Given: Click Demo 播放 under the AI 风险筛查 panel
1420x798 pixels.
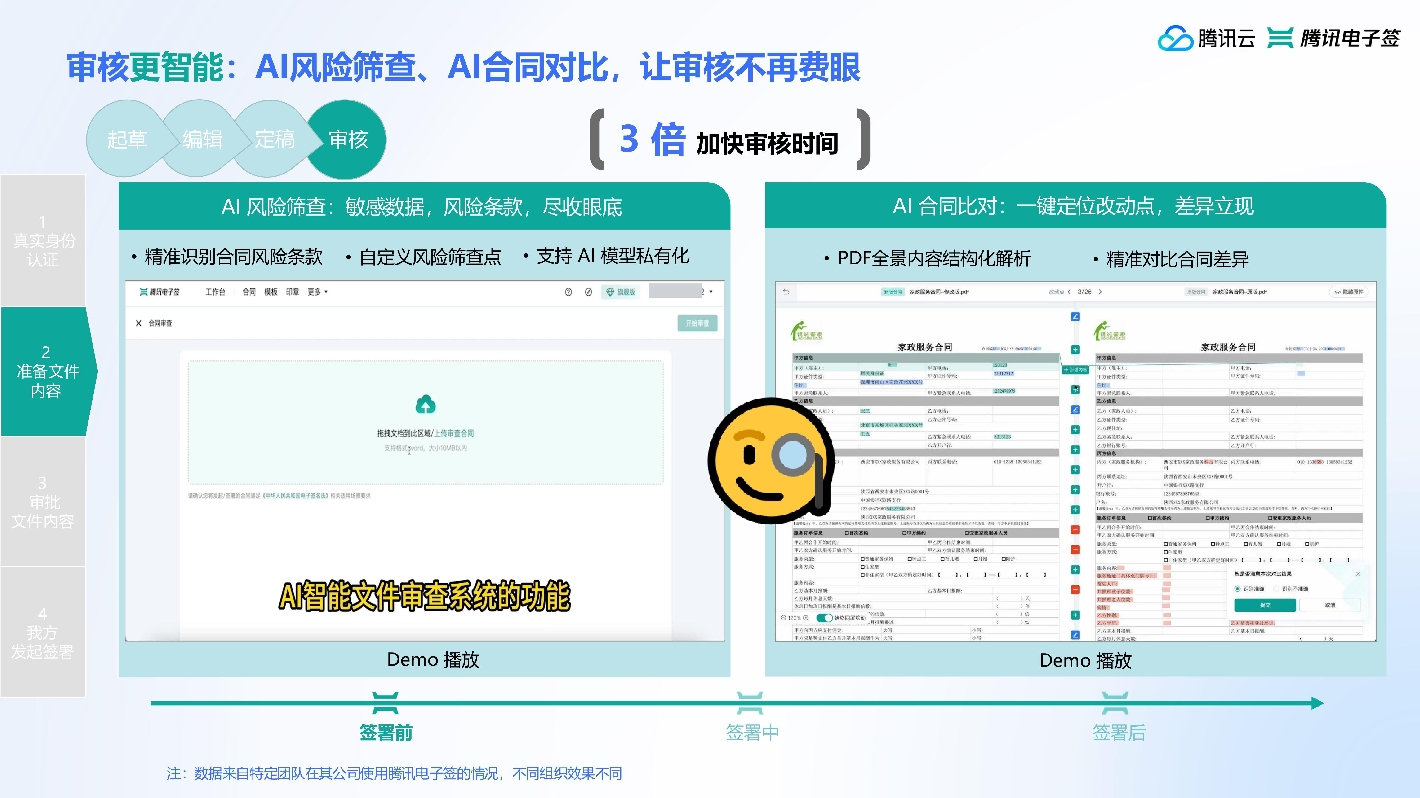Looking at the screenshot, I should point(433,660).
